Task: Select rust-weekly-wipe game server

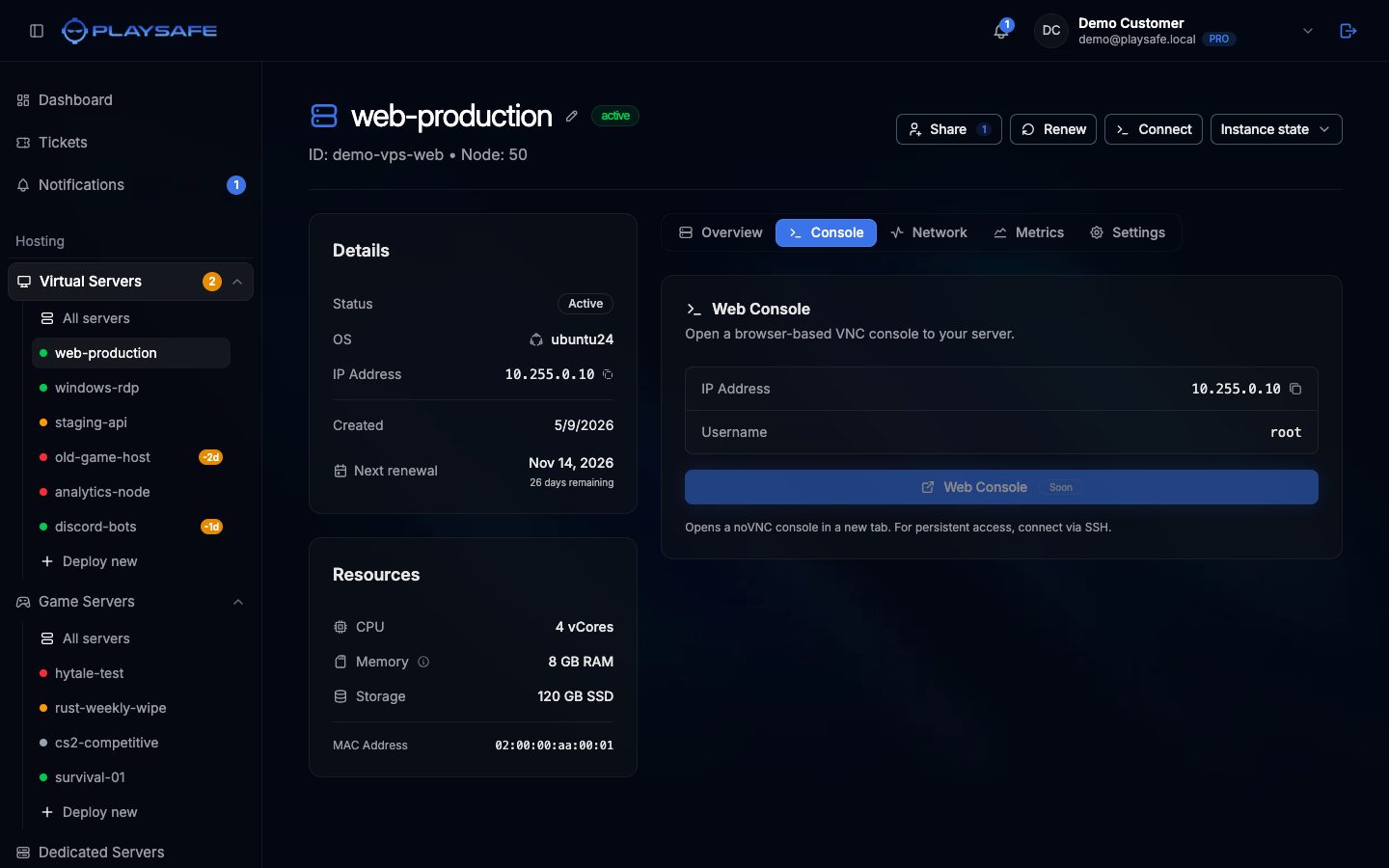Action: [131, 708]
